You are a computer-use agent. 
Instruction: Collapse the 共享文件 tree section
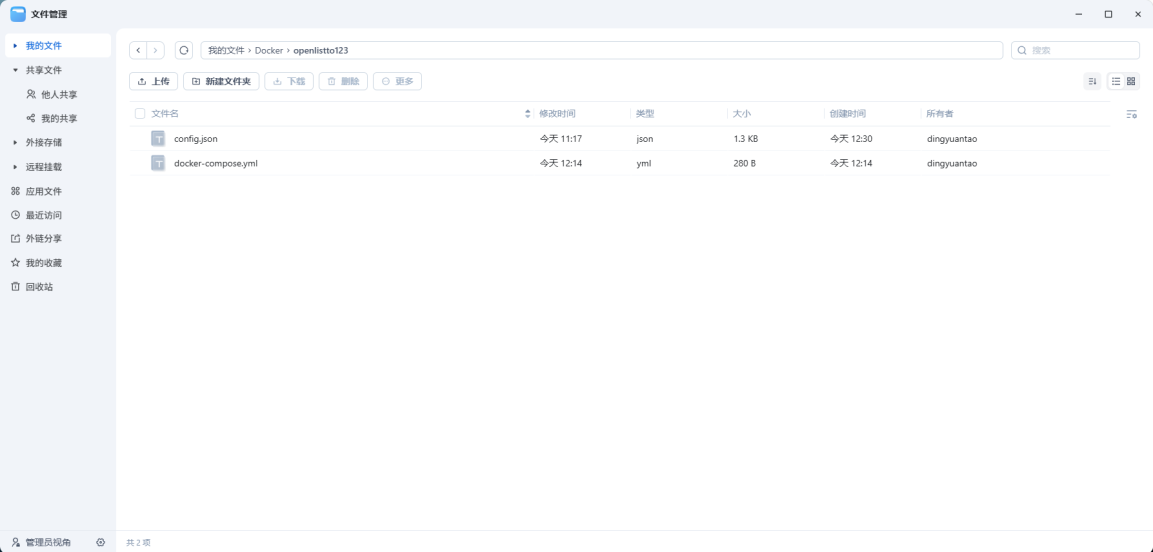pyautogui.click(x=15, y=70)
